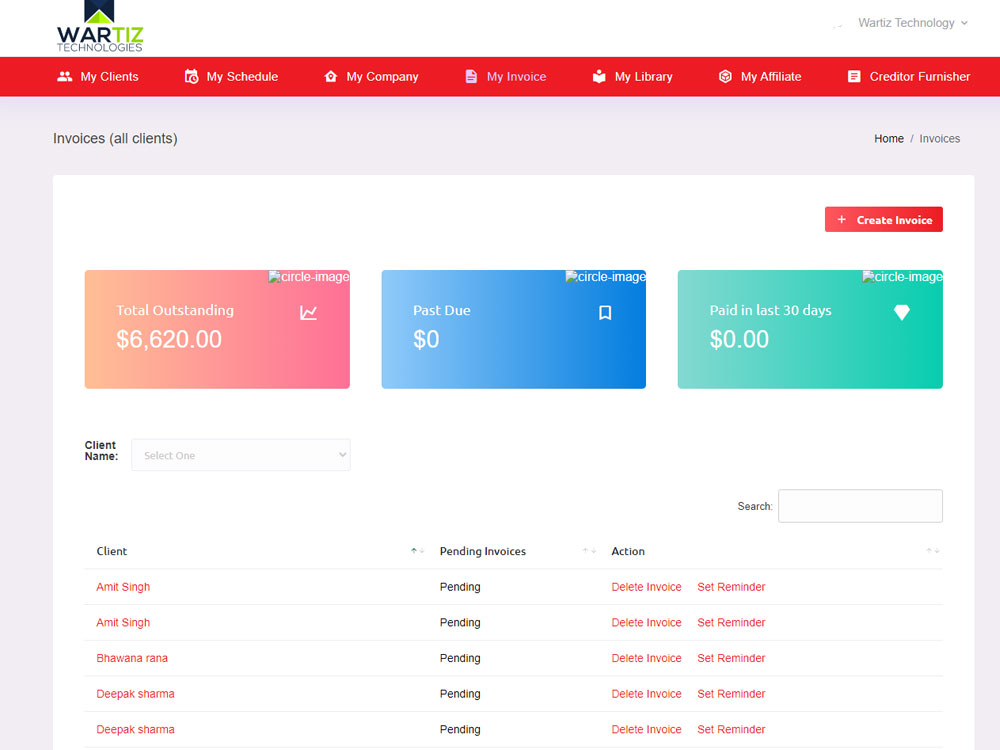Click the My Schedule calendar icon
The height and width of the screenshot is (750, 1000).
pyautogui.click(x=191, y=77)
